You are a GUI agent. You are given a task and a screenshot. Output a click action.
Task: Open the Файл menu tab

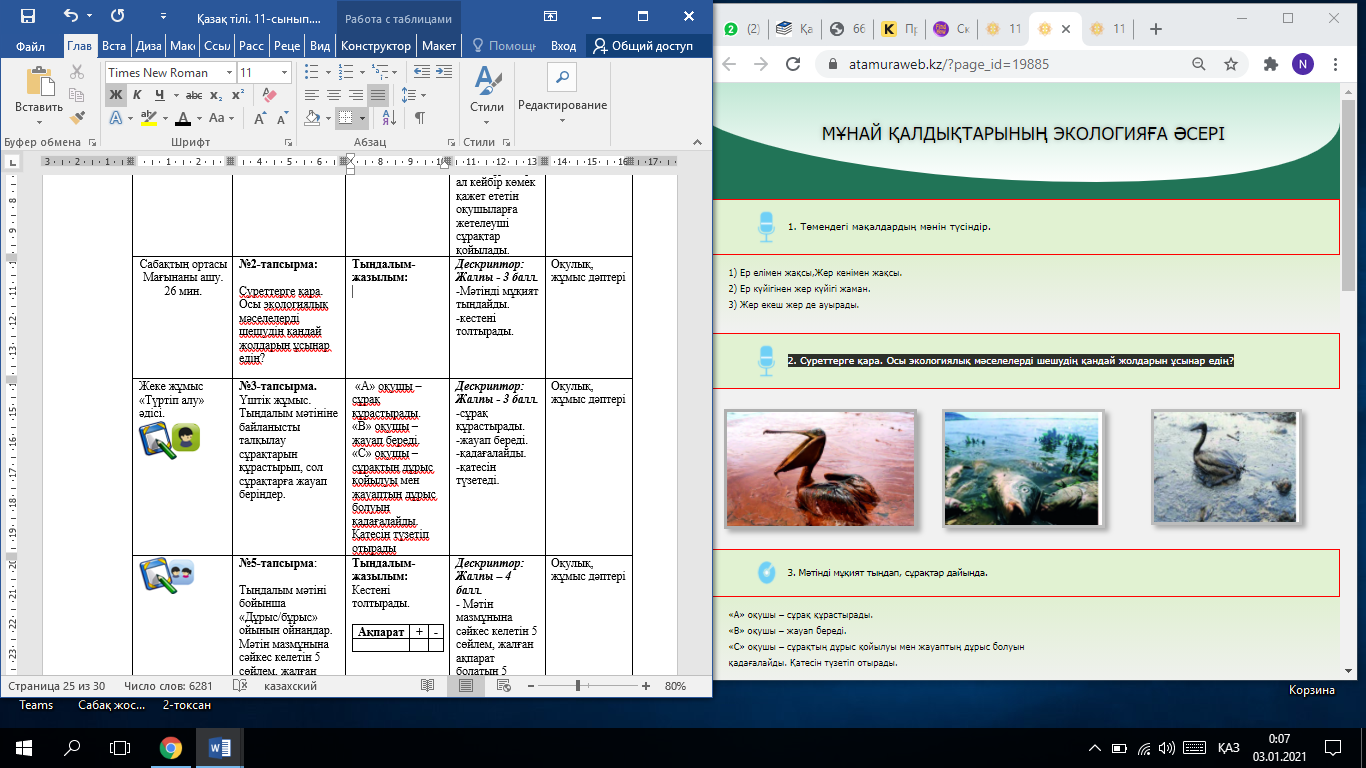[30, 46]
